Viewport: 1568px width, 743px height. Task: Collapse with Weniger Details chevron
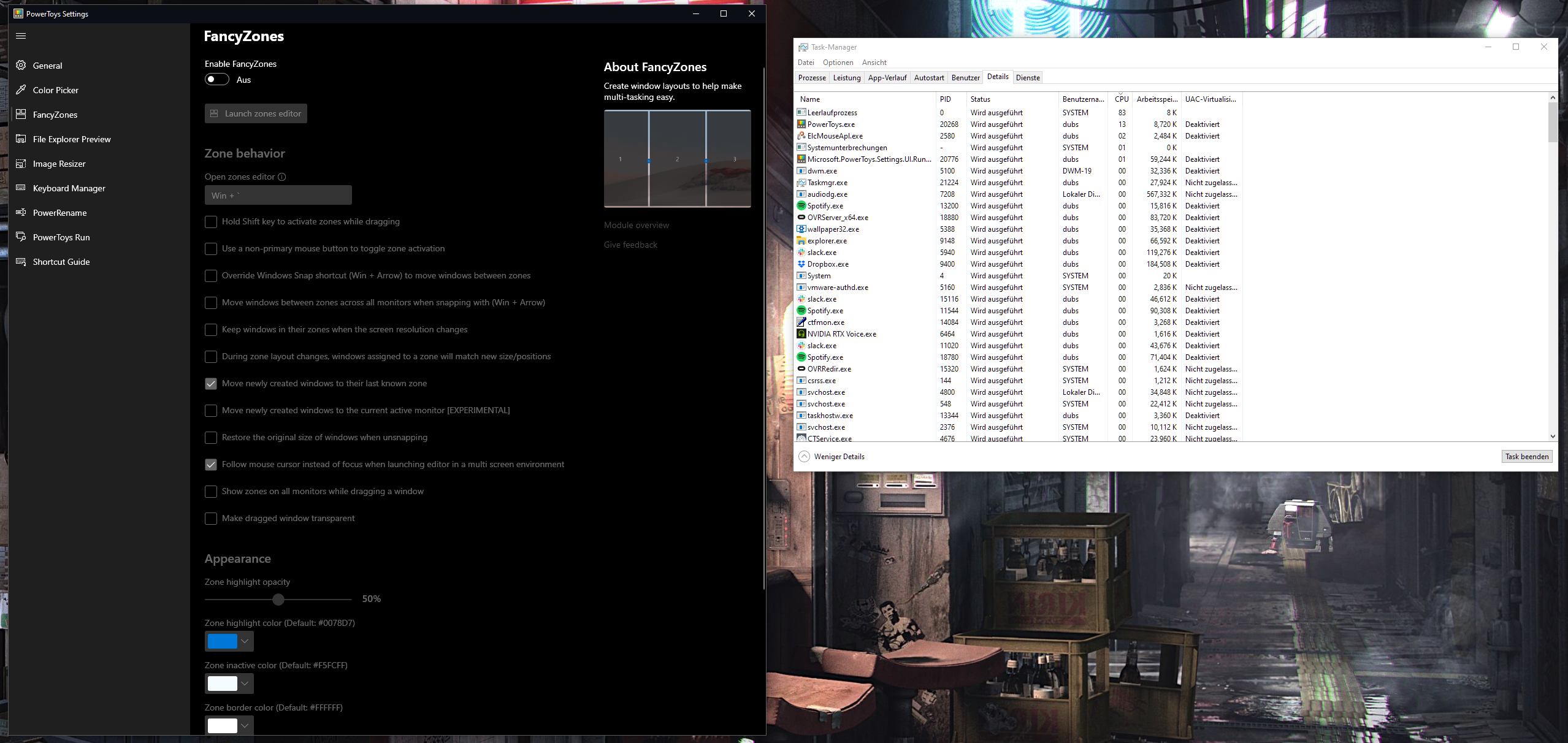coord(804,457)
